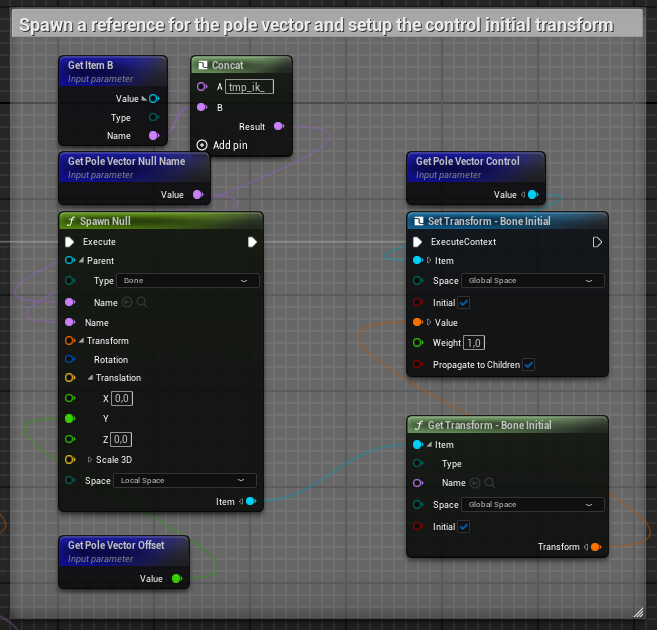Click the comment box resize handle corner
This screenshot has width=657, height=630.
click(x=638, y=612)
